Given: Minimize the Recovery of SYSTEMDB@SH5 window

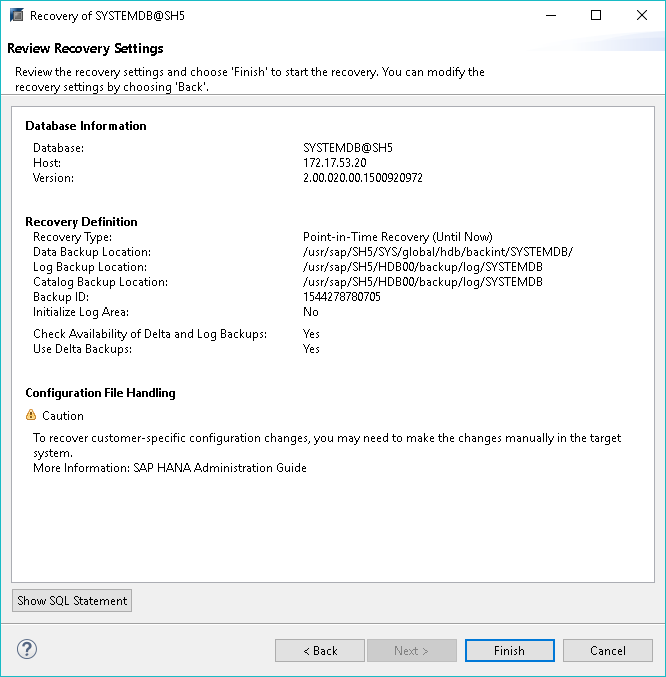Looking at the screenshot, I should (551, 16).
